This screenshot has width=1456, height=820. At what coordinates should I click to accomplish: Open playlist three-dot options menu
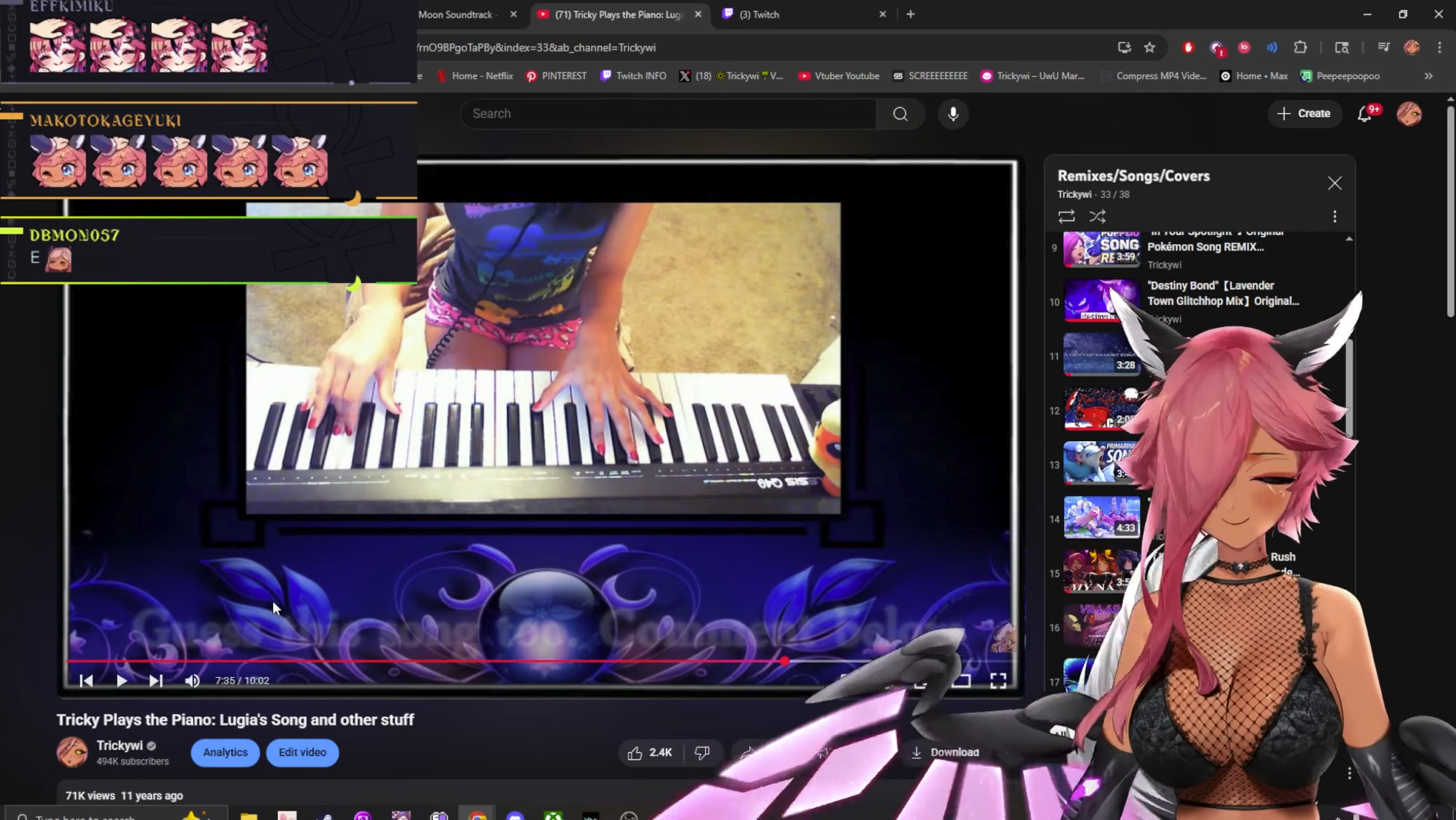click(x=1335, y=216)
